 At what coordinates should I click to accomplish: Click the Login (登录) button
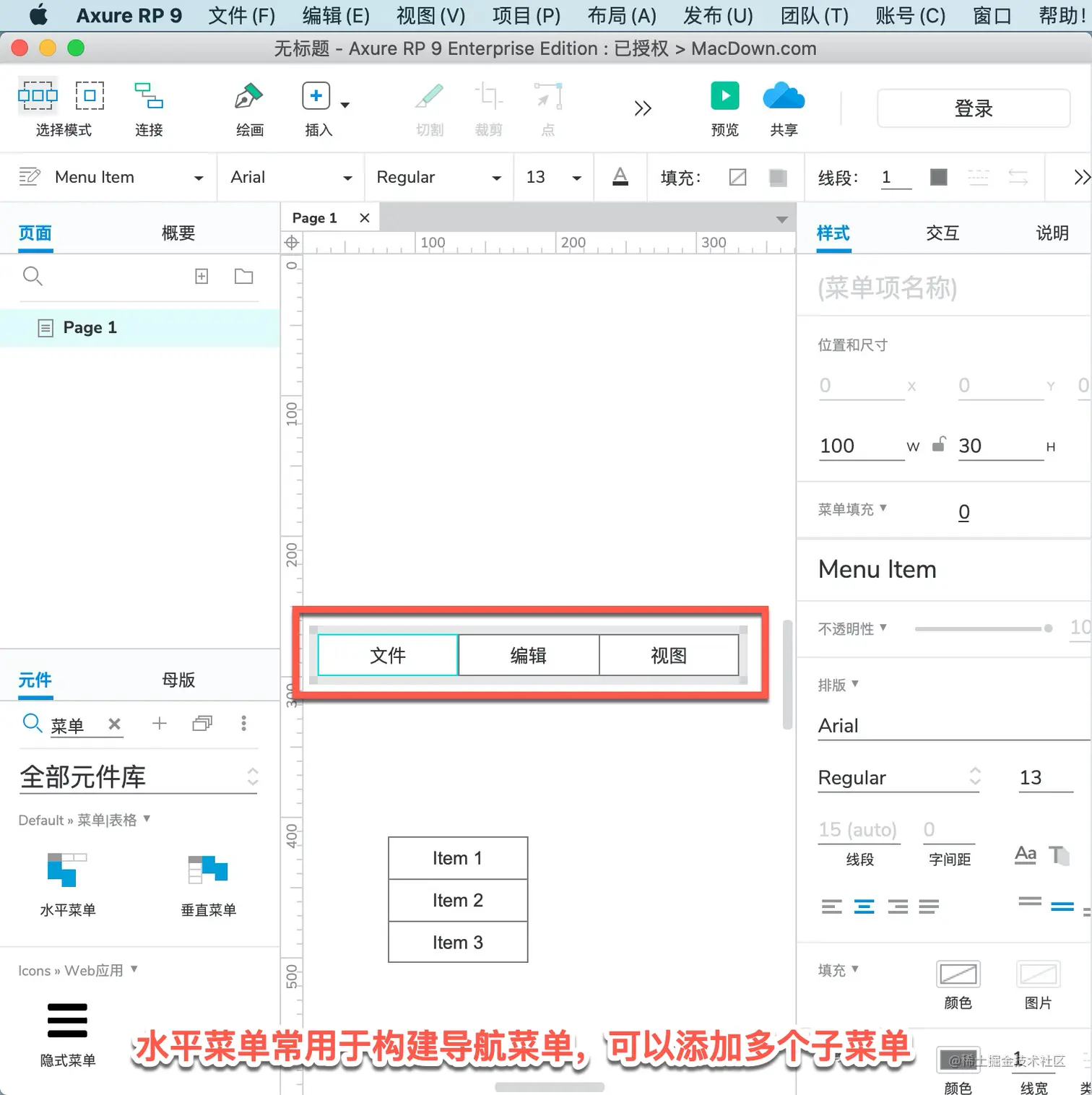(x=974, y=108)
